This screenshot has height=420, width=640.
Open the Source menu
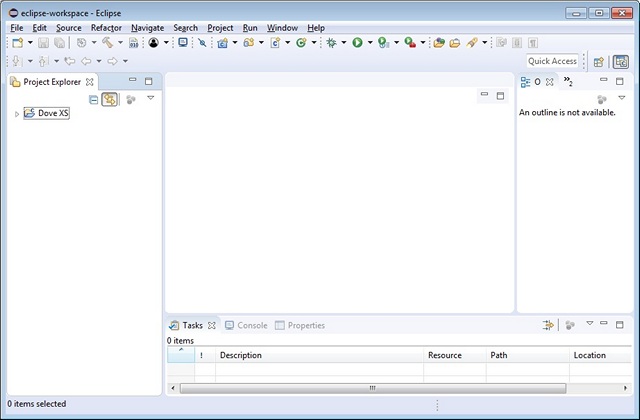point(69,28)
